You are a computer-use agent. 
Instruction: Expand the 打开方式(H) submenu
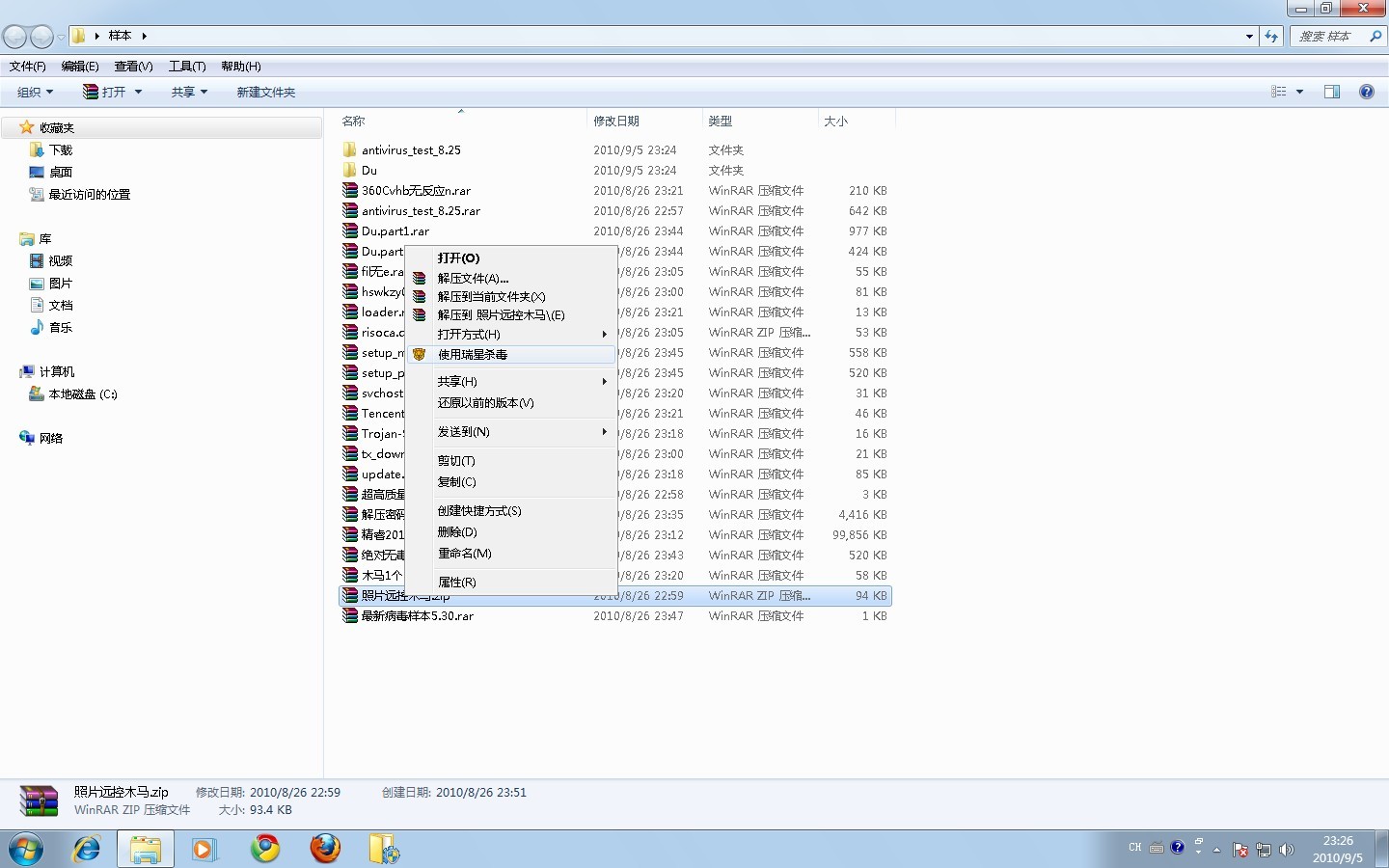tap(605, 335)
